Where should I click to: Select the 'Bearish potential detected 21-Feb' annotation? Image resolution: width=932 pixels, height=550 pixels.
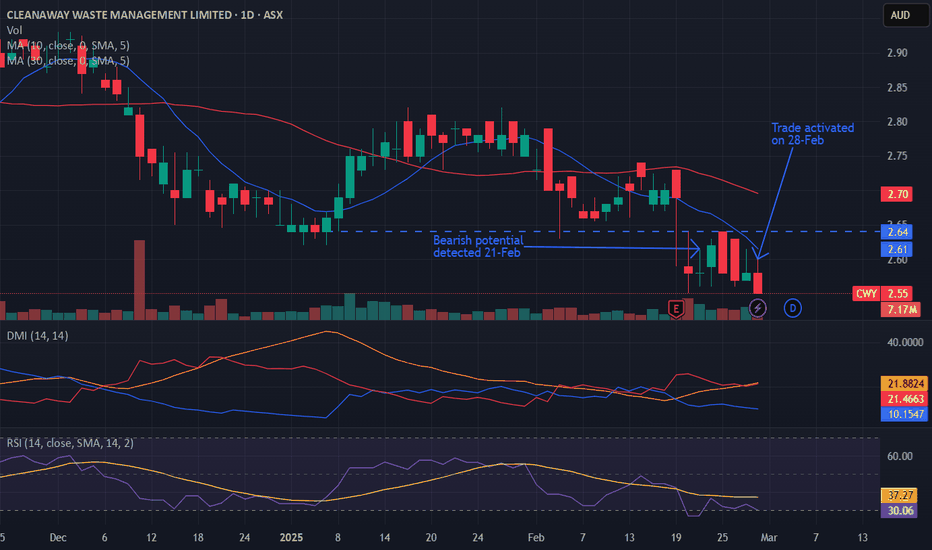(478, 246)
